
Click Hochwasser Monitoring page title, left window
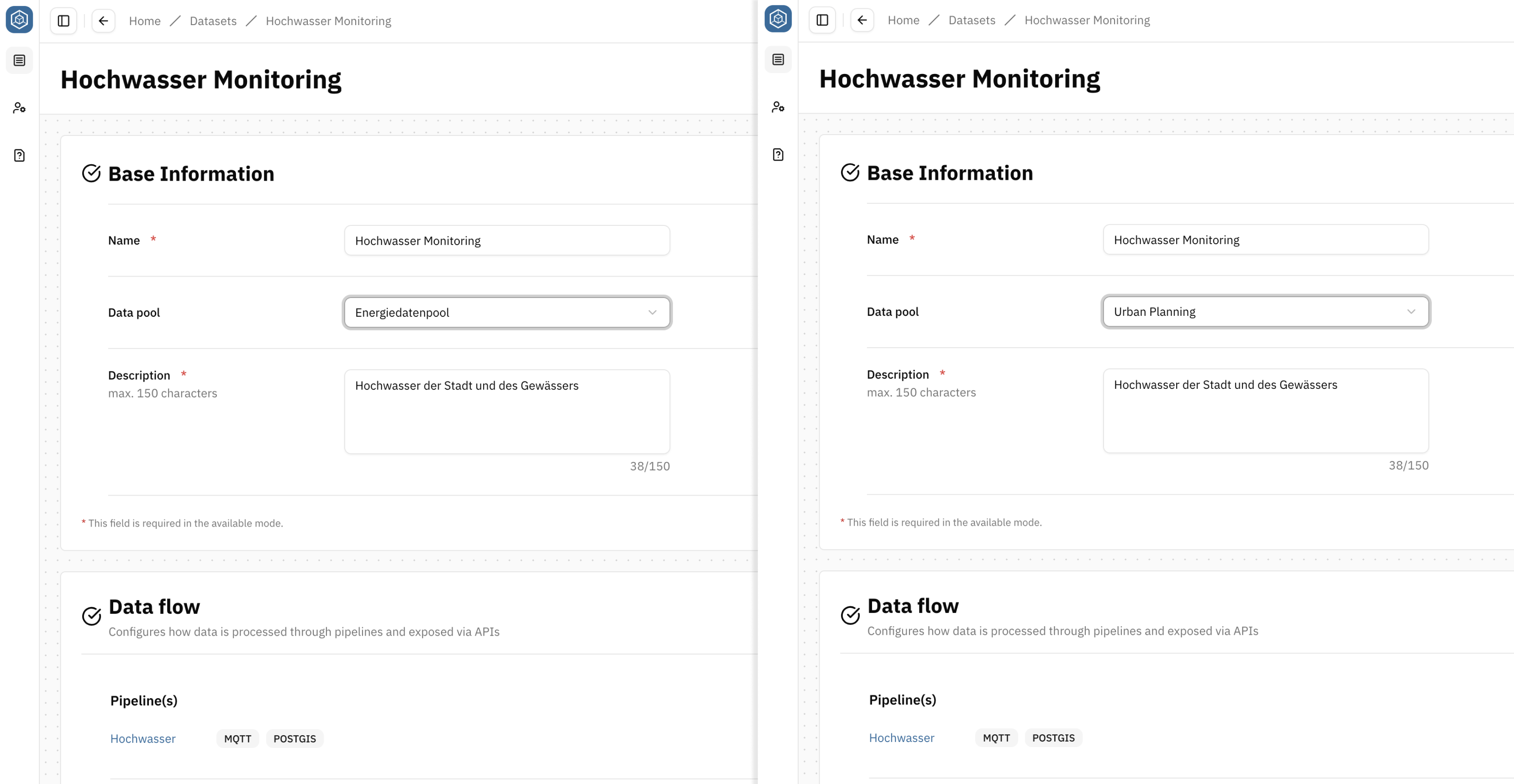coord(201,80)
